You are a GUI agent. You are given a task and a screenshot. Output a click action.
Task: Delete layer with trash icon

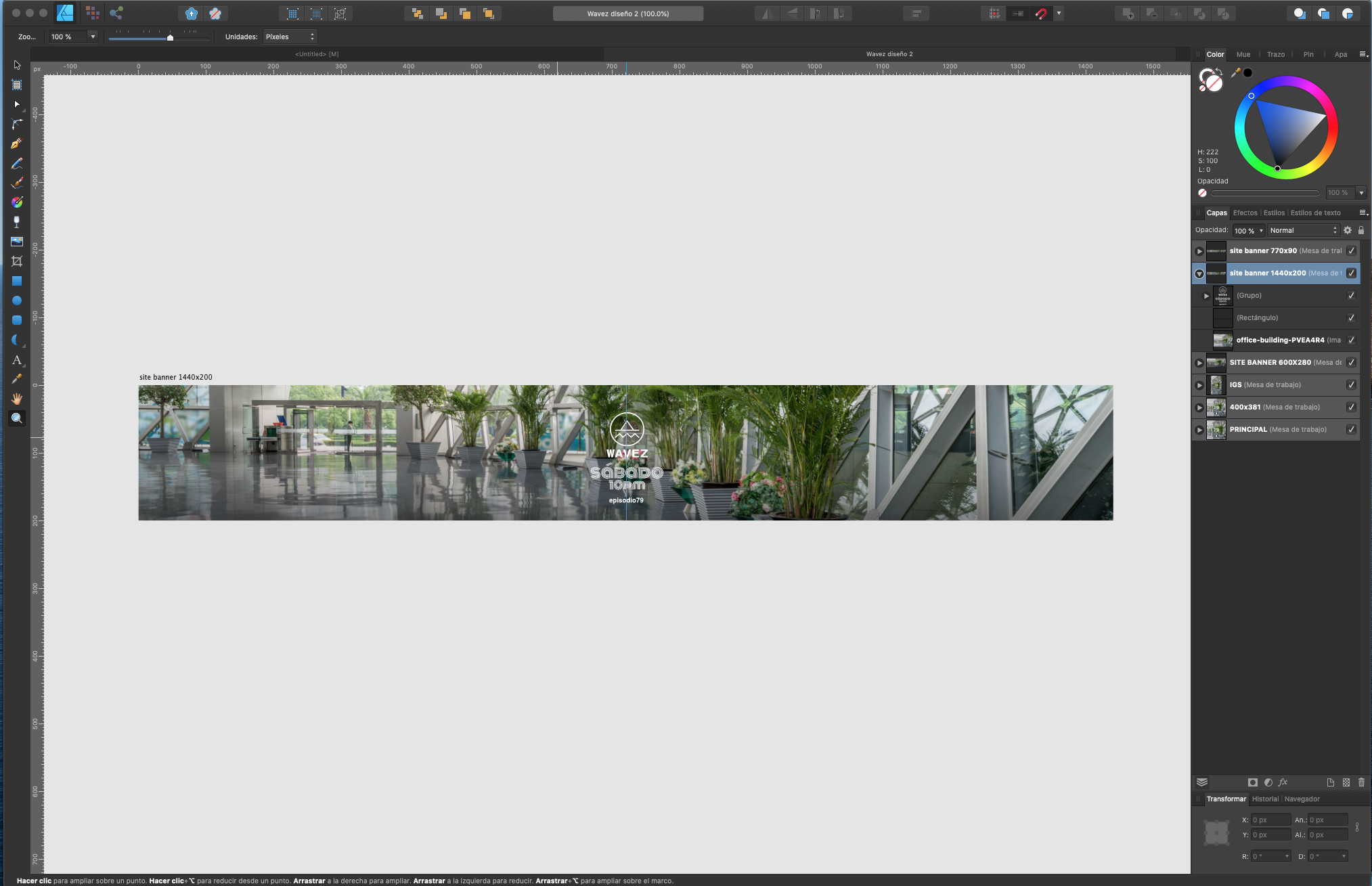(x=1361, y=782)
